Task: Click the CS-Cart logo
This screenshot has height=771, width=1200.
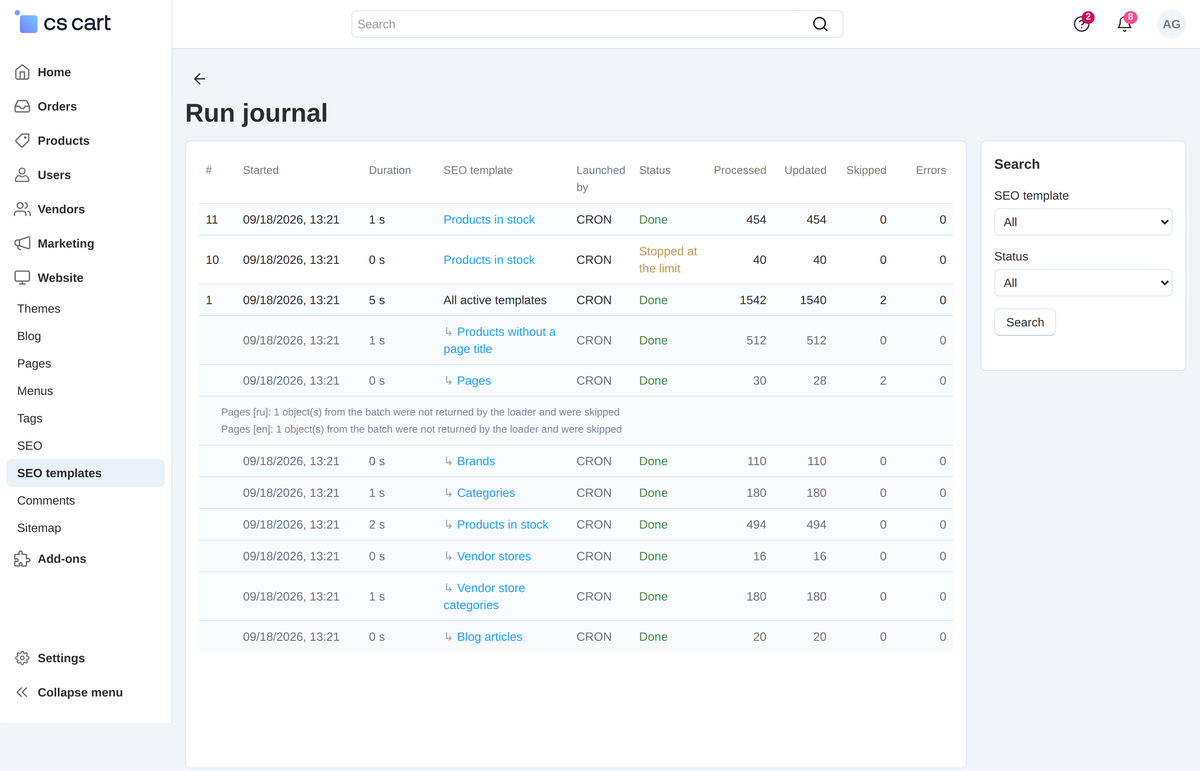Action: click(x=63, y=23)
